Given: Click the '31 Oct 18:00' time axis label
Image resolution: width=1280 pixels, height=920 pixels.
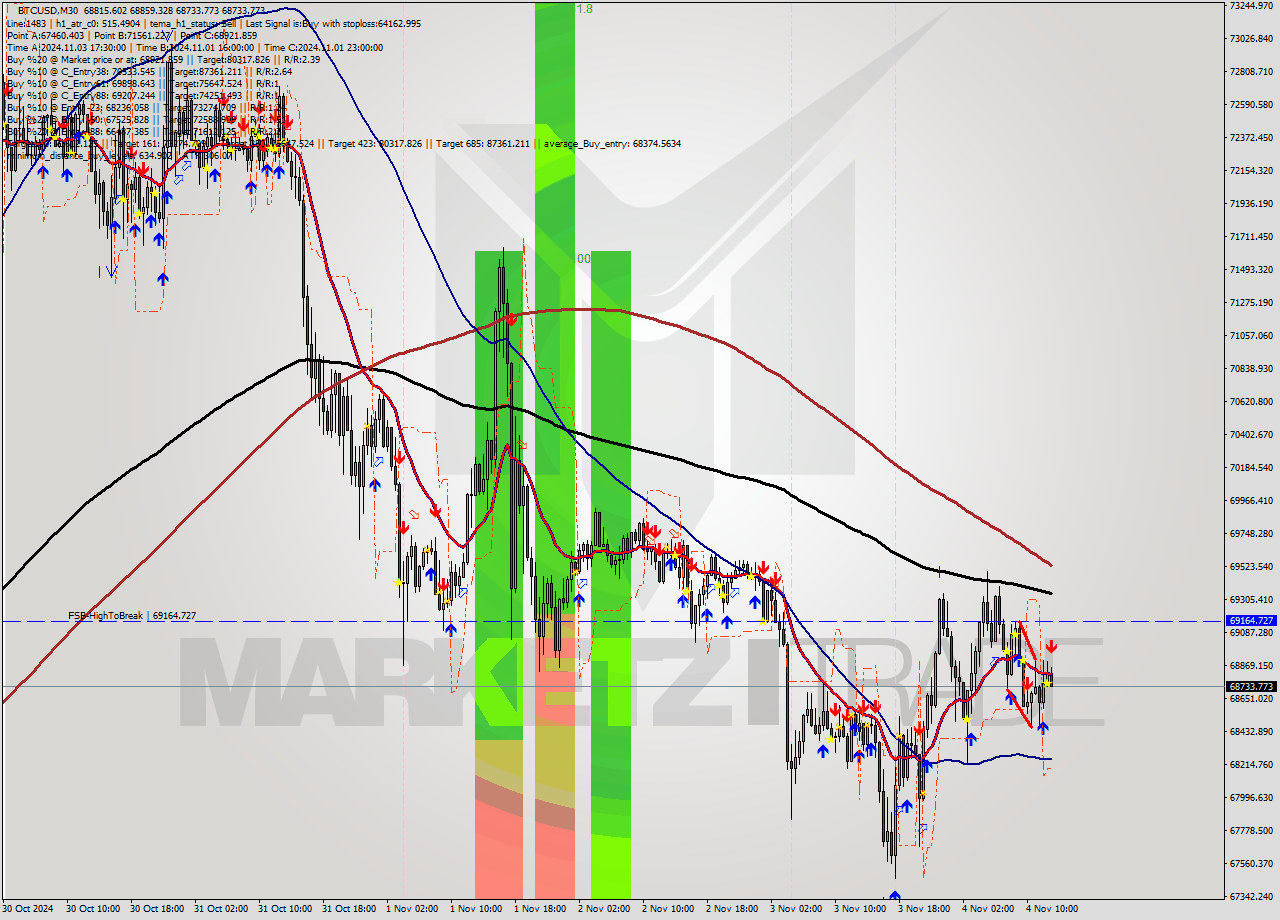Looking at the screenshot, I should [x=348, y=909].
